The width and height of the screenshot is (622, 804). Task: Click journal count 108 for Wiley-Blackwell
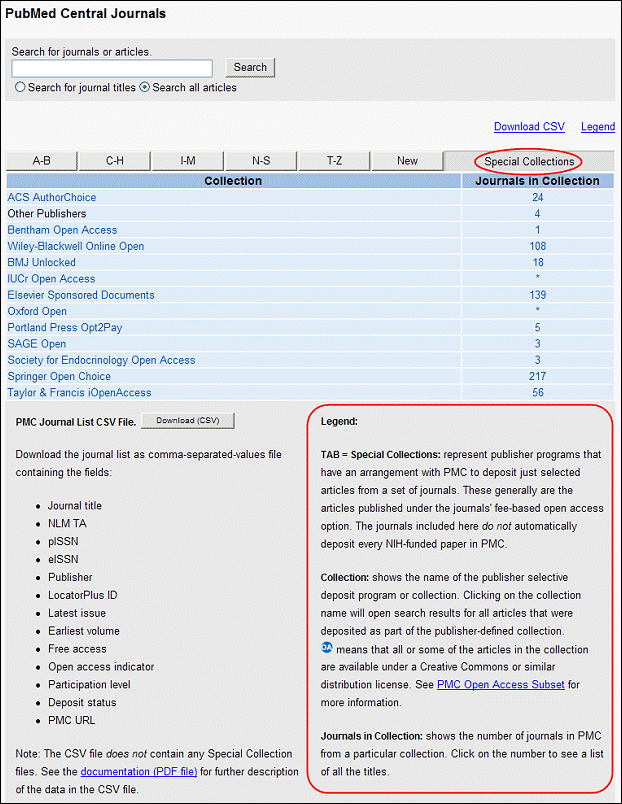pyautogui.click(x=537, y=246)
